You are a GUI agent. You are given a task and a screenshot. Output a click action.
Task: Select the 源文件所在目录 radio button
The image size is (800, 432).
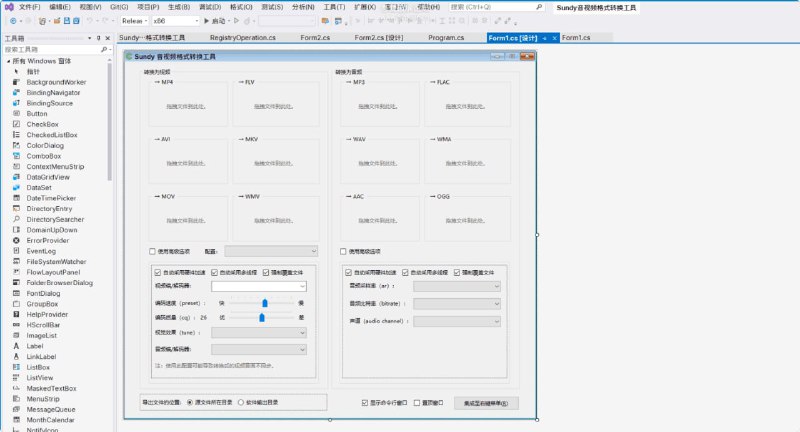click(x=190, y=402)
